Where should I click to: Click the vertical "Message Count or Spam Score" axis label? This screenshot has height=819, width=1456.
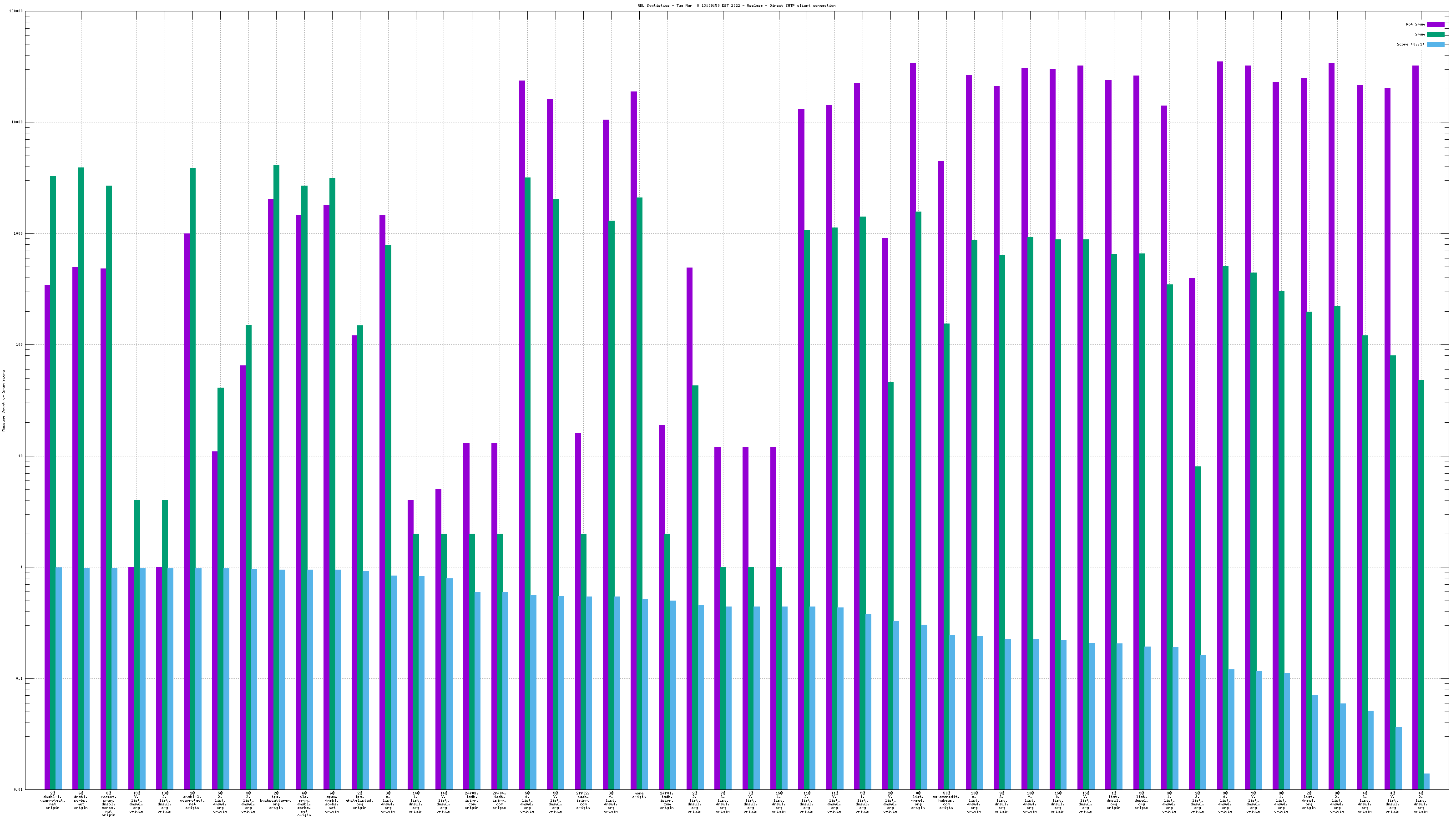click(3, 401)
